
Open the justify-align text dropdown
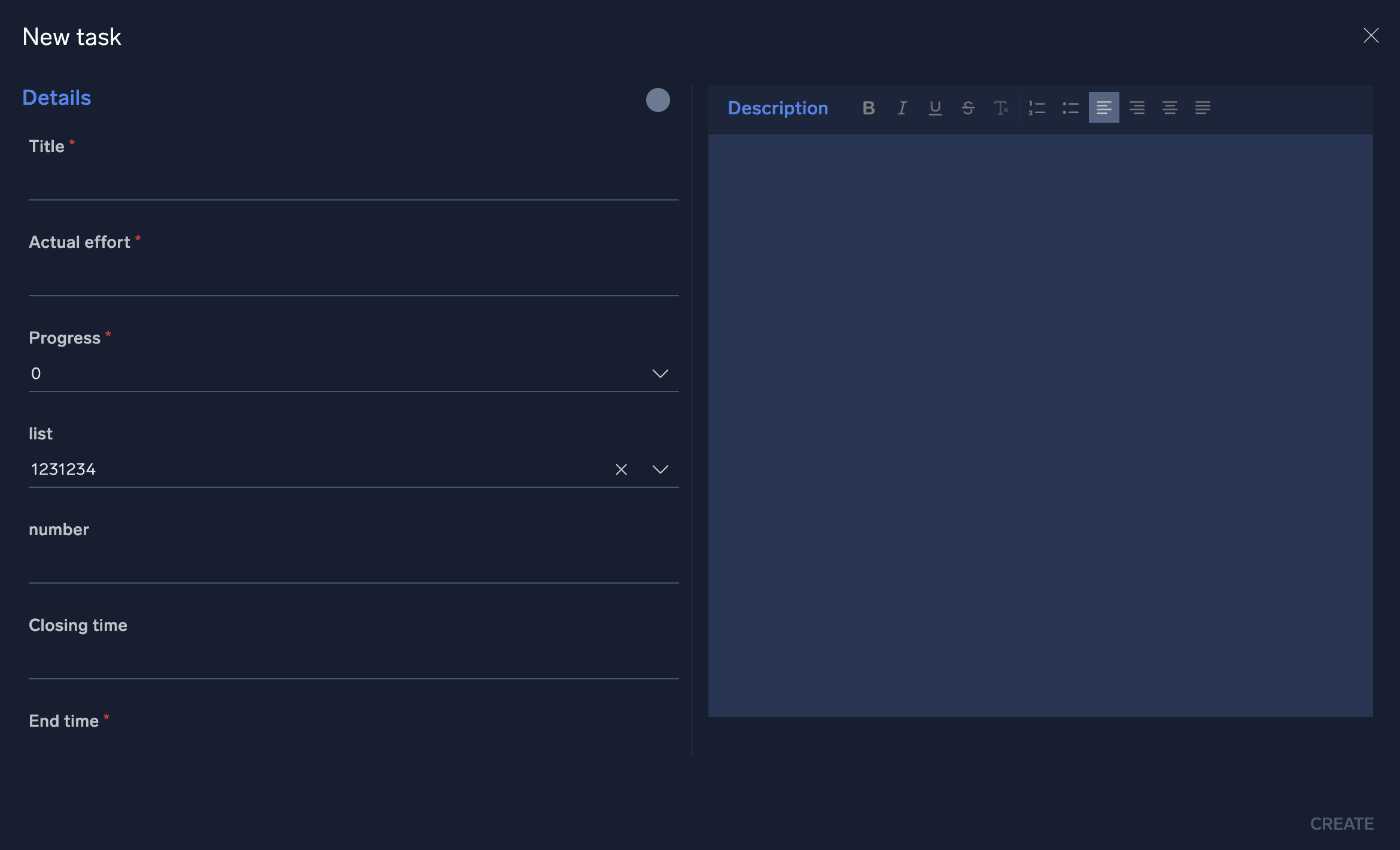click(1202, 107)
